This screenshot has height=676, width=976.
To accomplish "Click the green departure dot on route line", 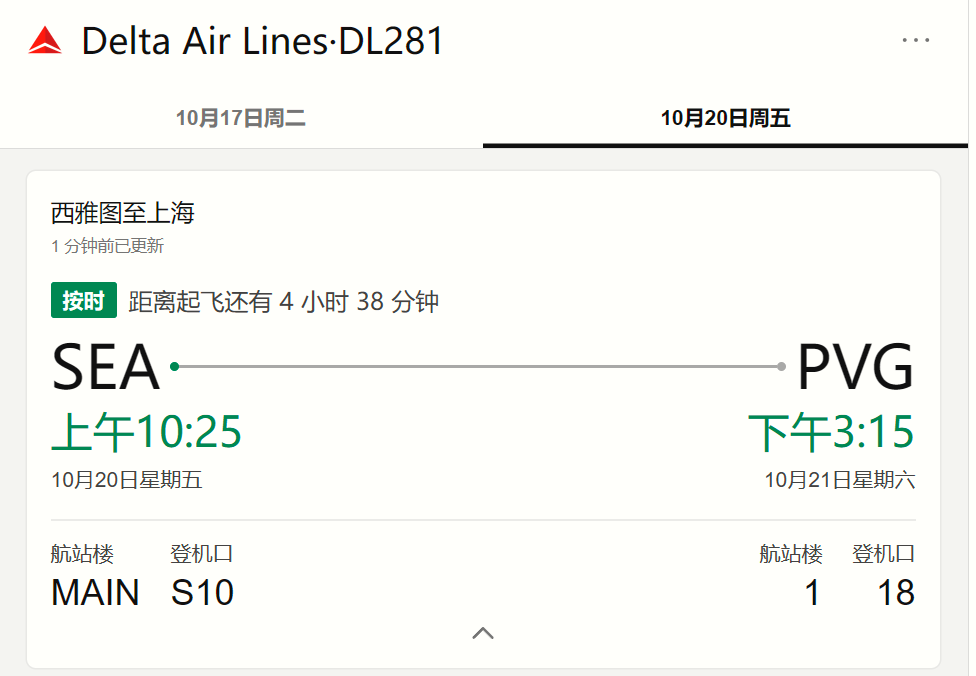I will tap(175, 367).
